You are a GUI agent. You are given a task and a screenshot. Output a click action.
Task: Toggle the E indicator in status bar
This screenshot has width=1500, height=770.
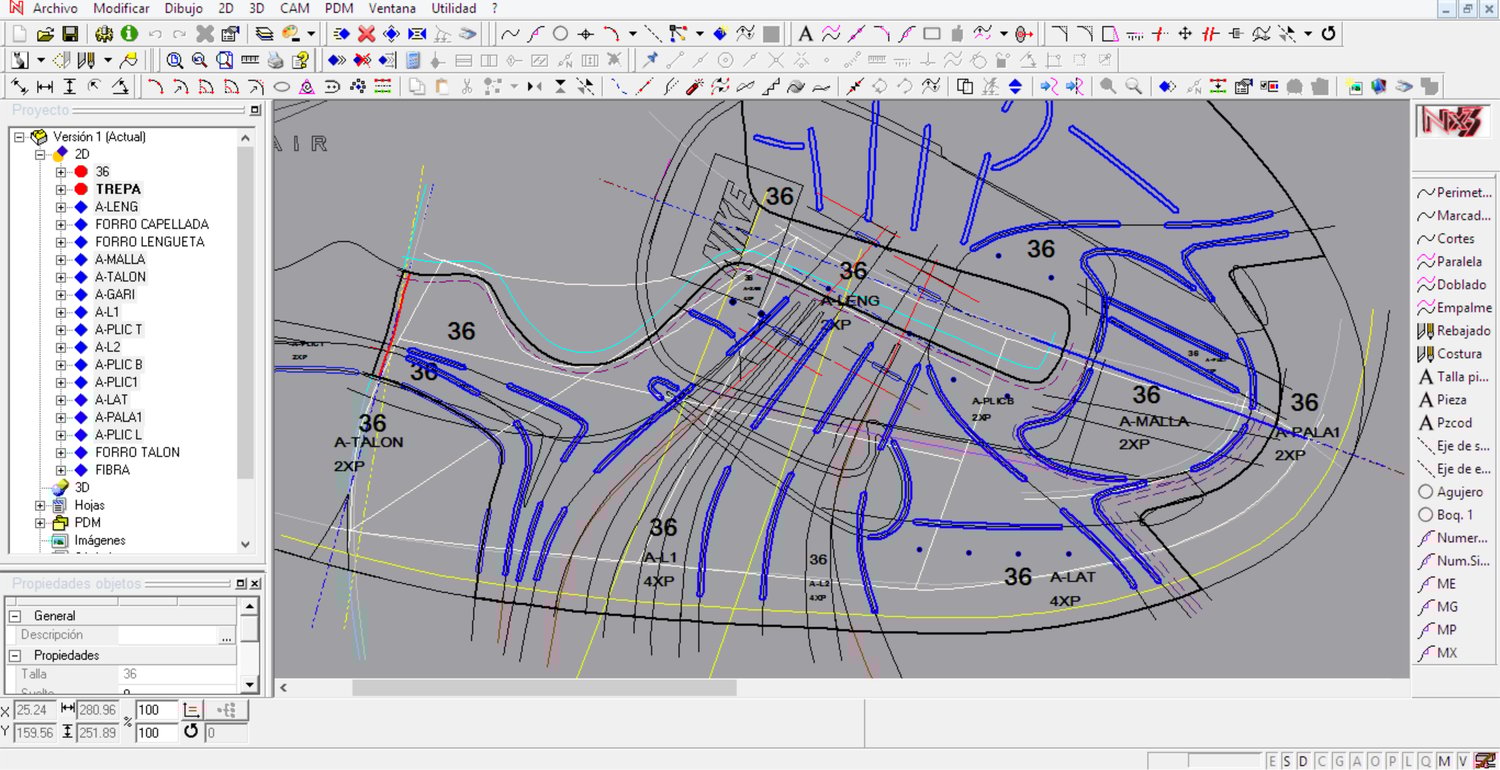1272,761
